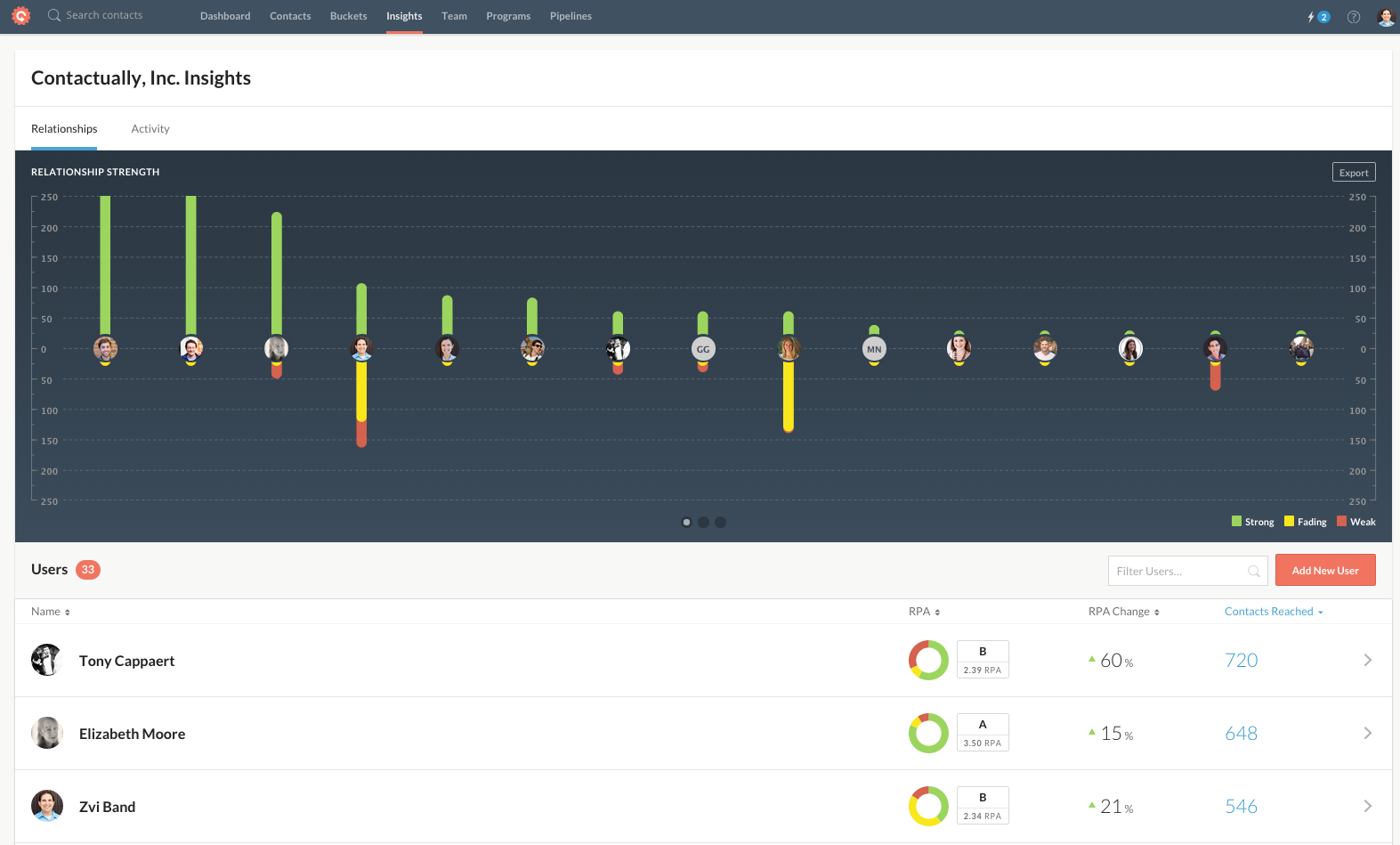Click the 21% RPA change value
The image size is (1400, 845).
(x=1116, y=807)
